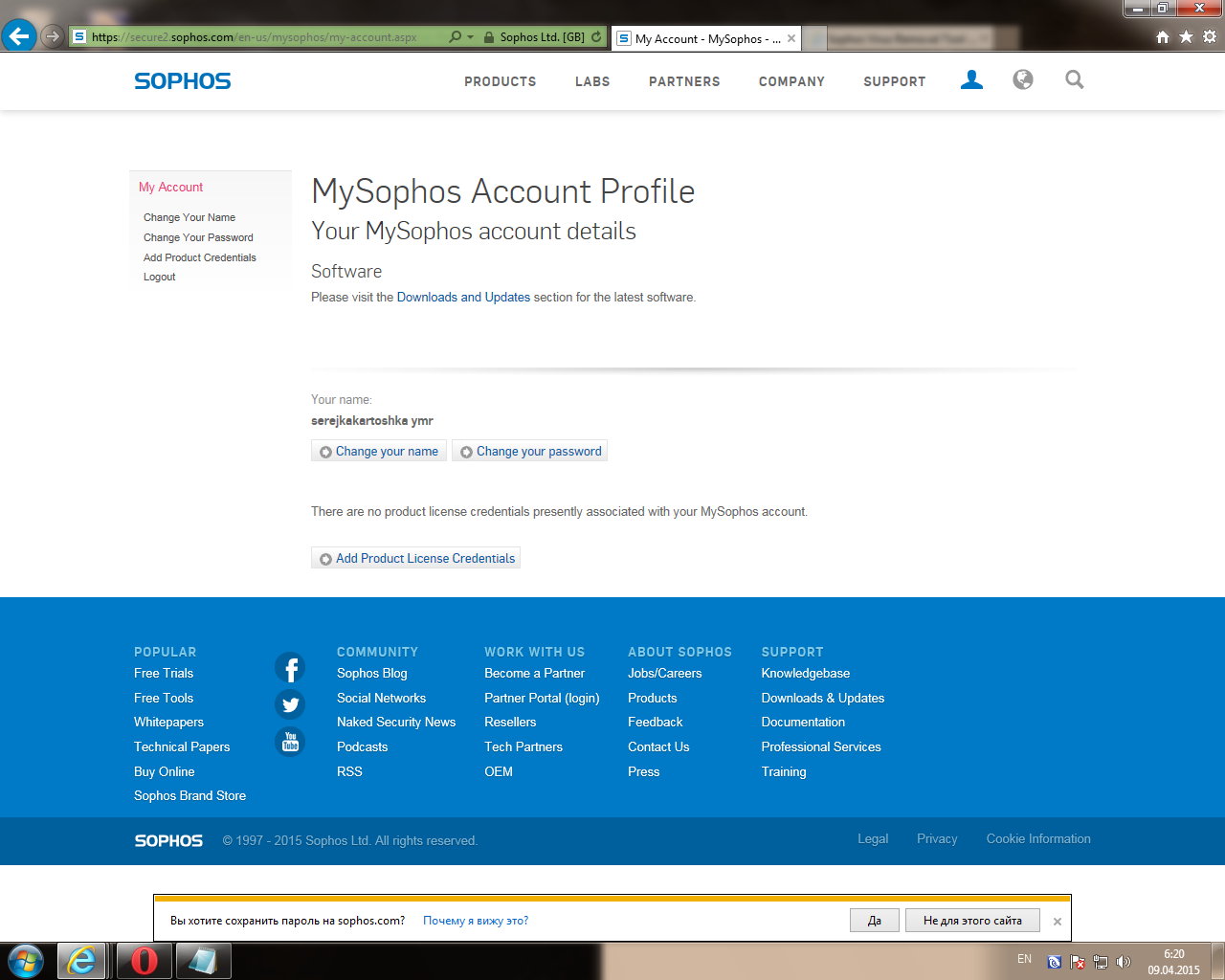
Task: Open the LABS menu
Action: coord(592,81)
